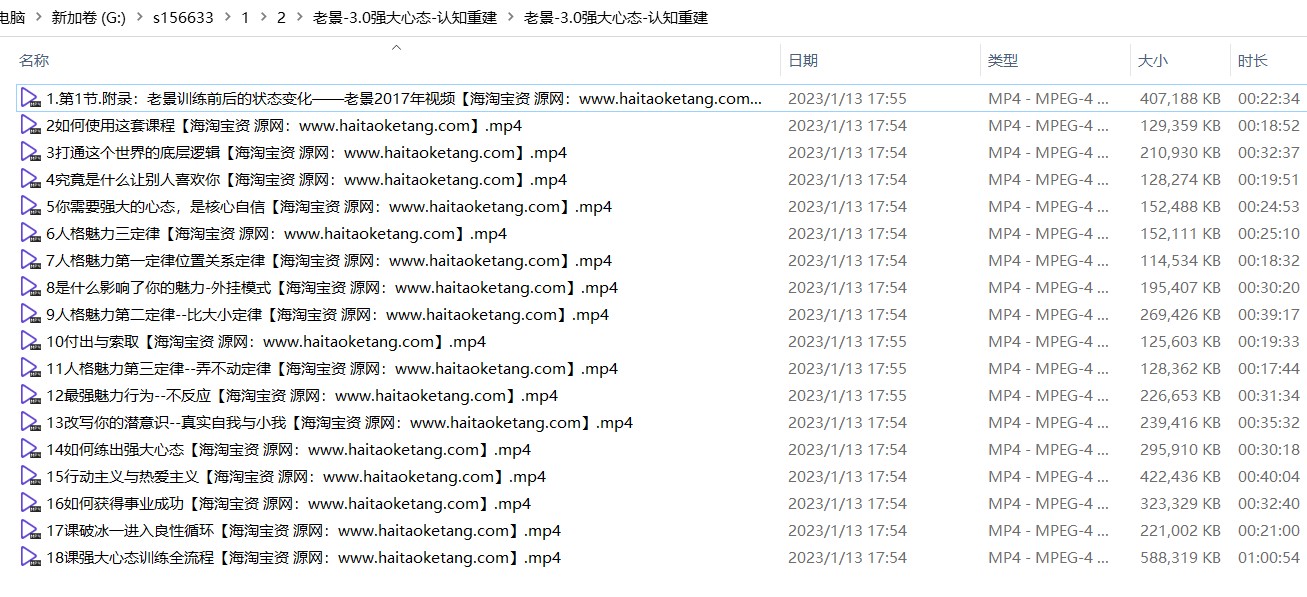Image resolution: width=1307 pixels, height=597 pixels.
Task: Click size value 125,603 KB
Action: click(x=1180, y=342)
